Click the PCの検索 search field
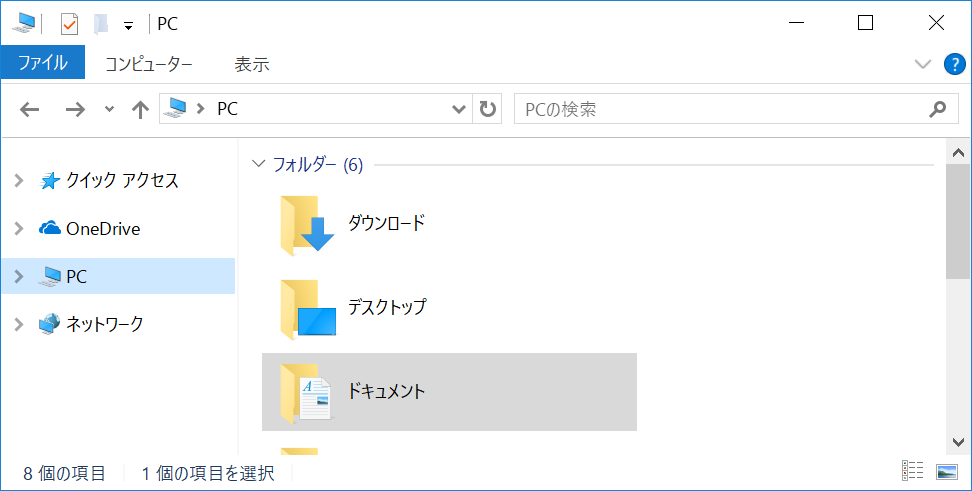This screenshot has width=972, height=491. pyautogui.click(x=736, y=109)
